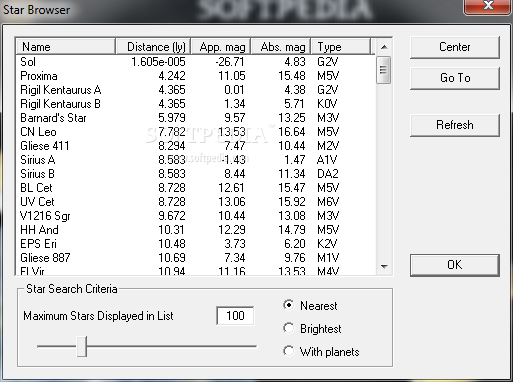Click the star list scroll down arrow
The image size is (513, 382).
pyautogui.click(x=384, y=266)
